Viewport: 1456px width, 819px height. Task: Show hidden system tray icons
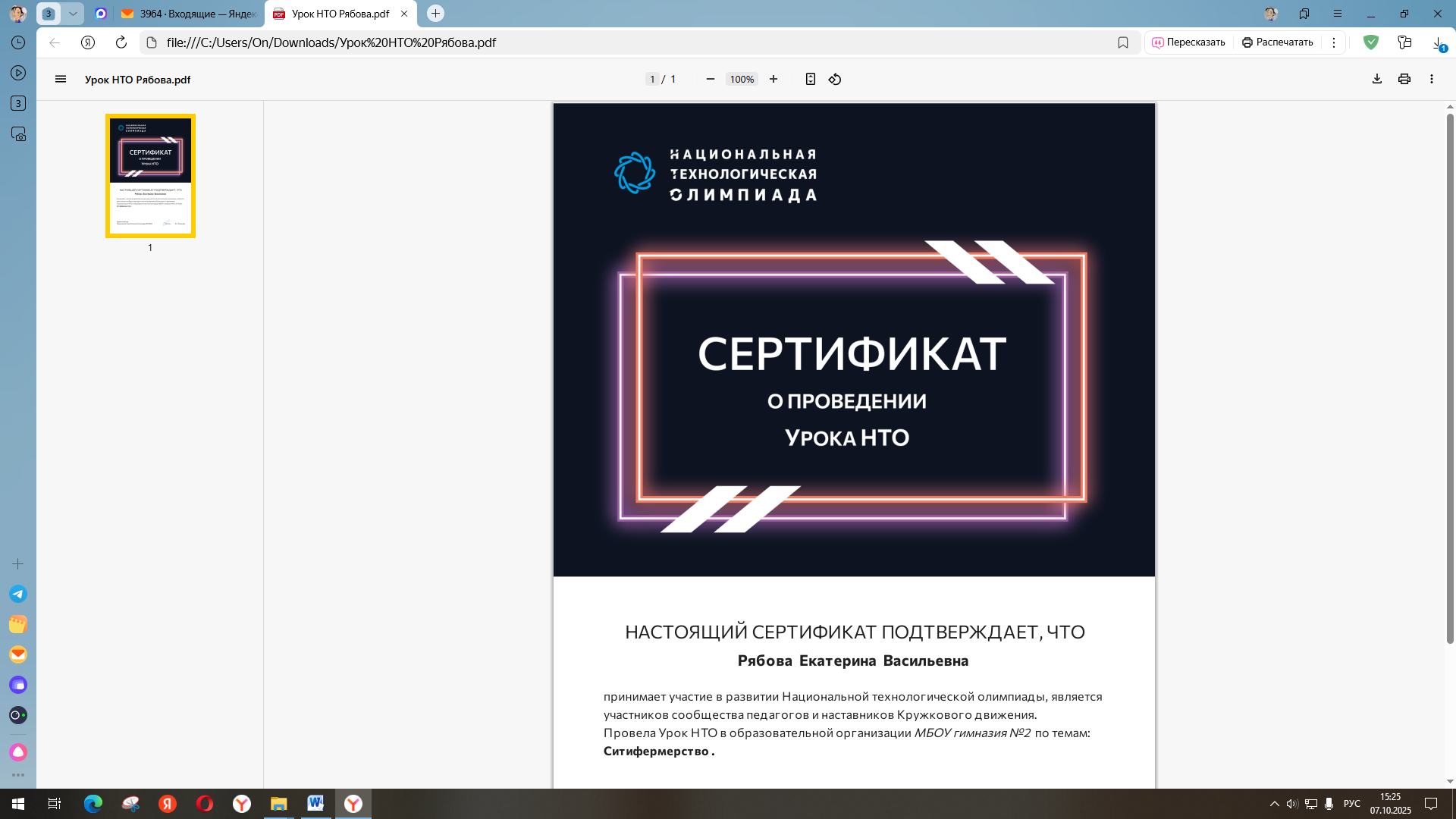[1274, 804]
